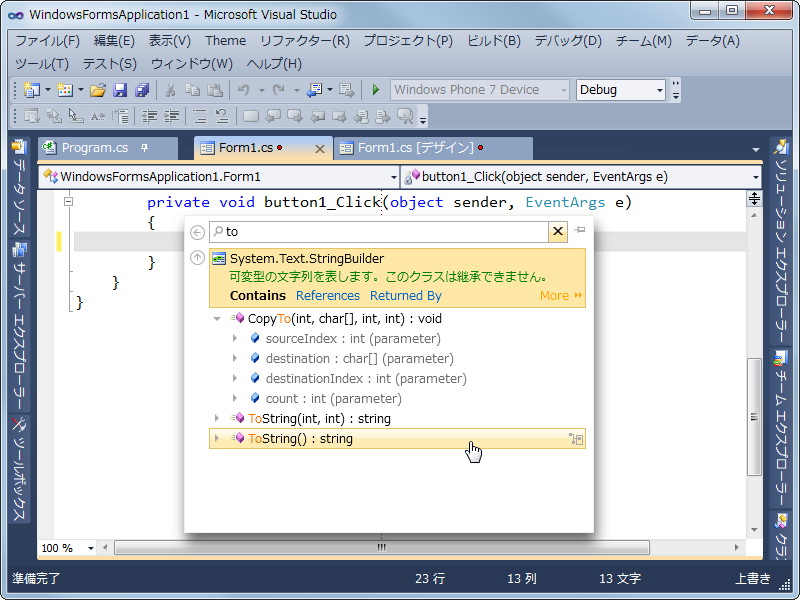The height and width of the screenshot is (600, 800).
Task: Open the ファイル(F) menu
Action: pos(47,40)
